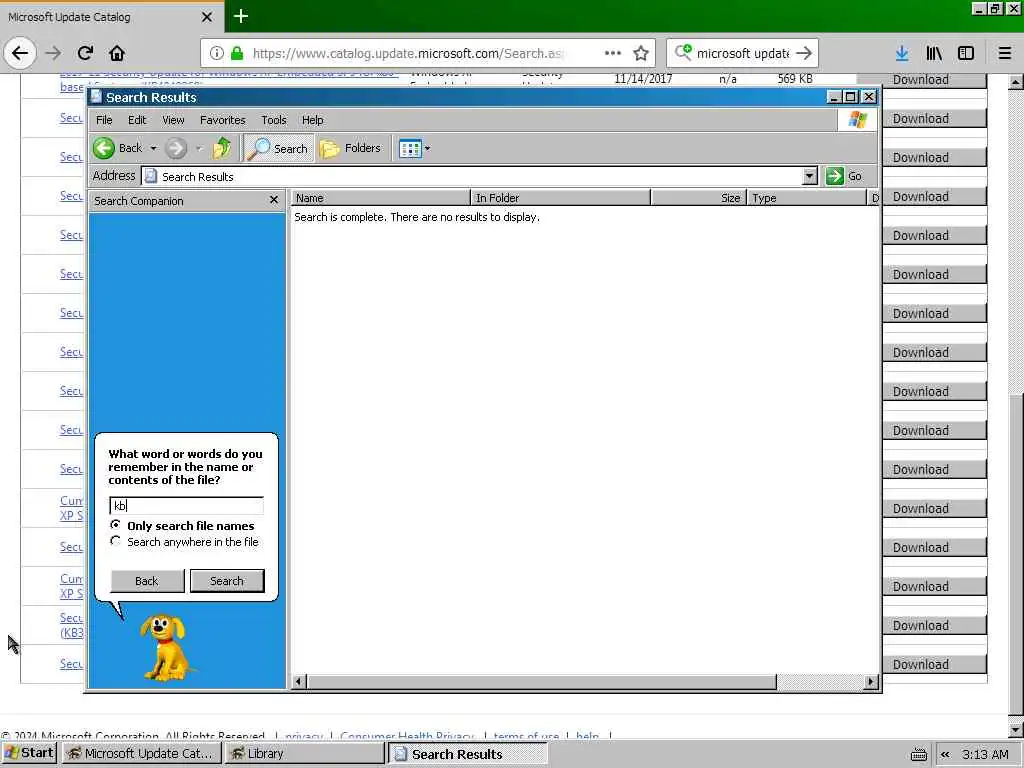Open the Views icon button

[x=409, y=148]
